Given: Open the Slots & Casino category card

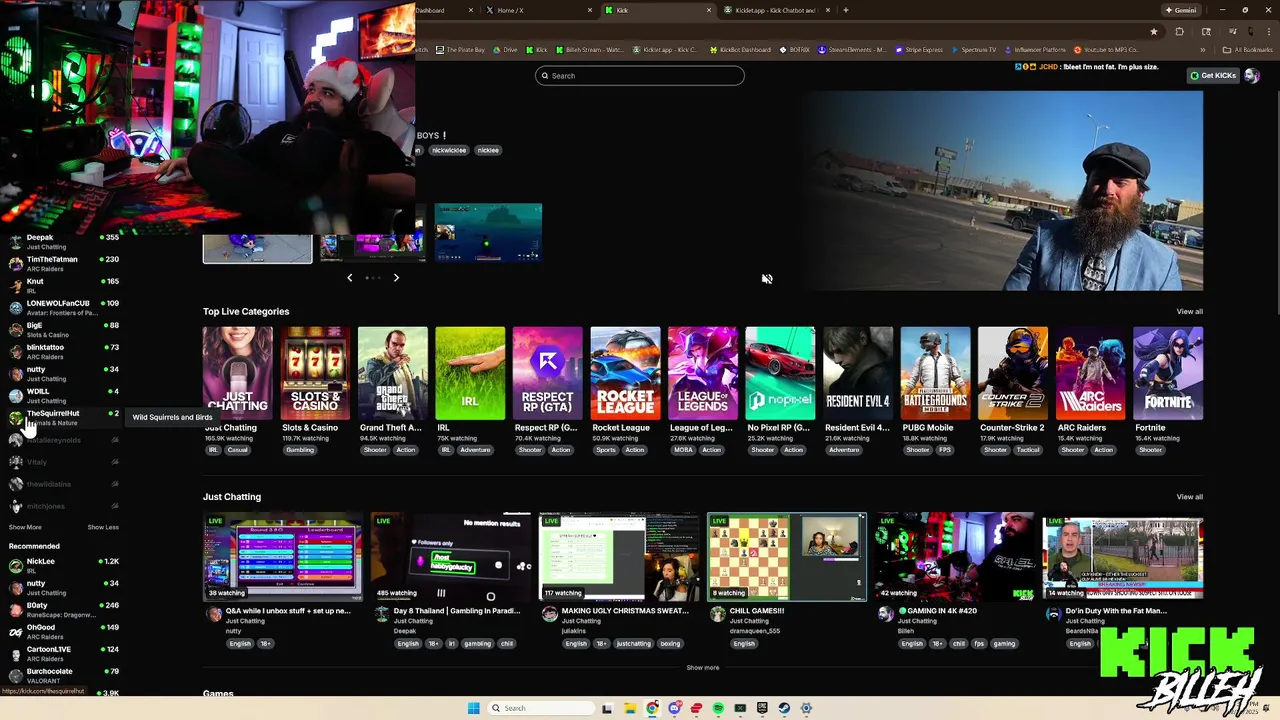Looking at the screenshot, I should click(315, 373).
